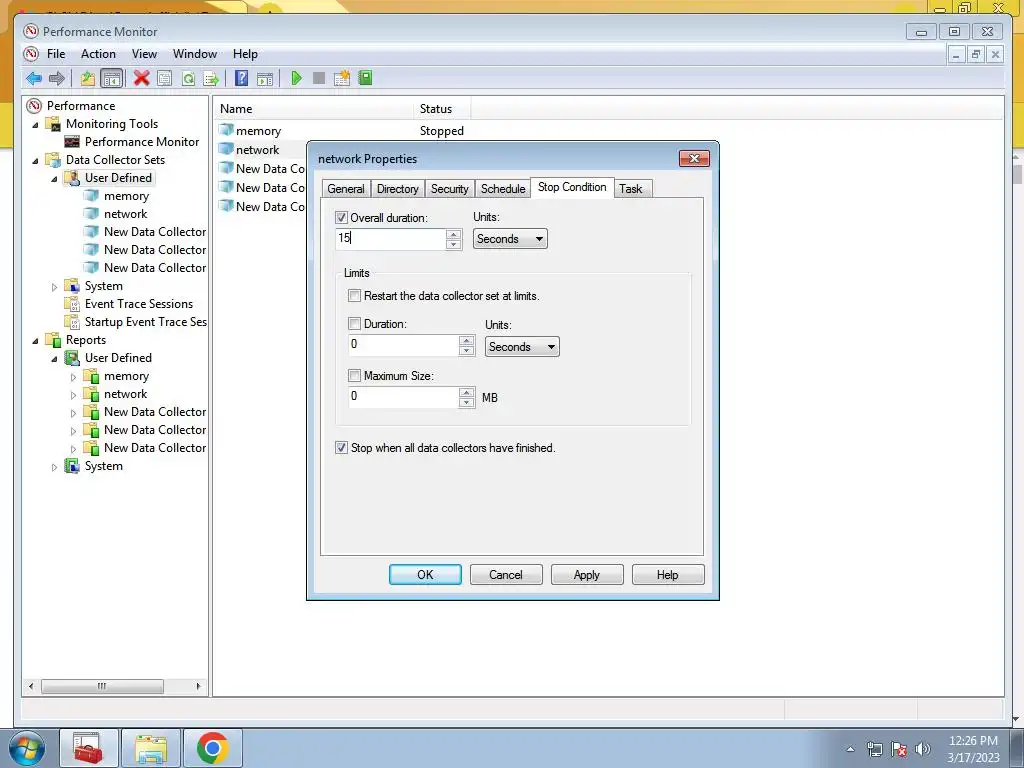Open the Properties toolbar icon
Screen dimensions: 1024x768
coord(165,78)
